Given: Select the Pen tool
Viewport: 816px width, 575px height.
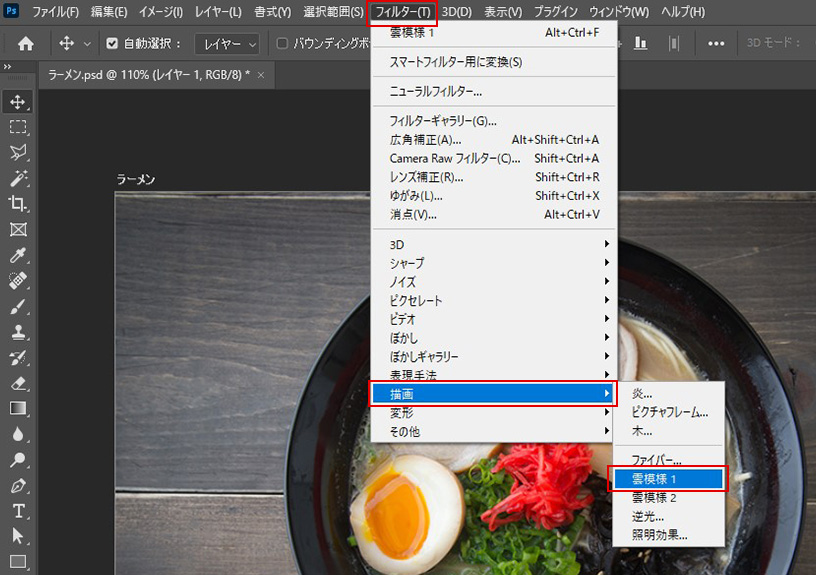Looking at the screenshot, I should (x=18, y=485).
